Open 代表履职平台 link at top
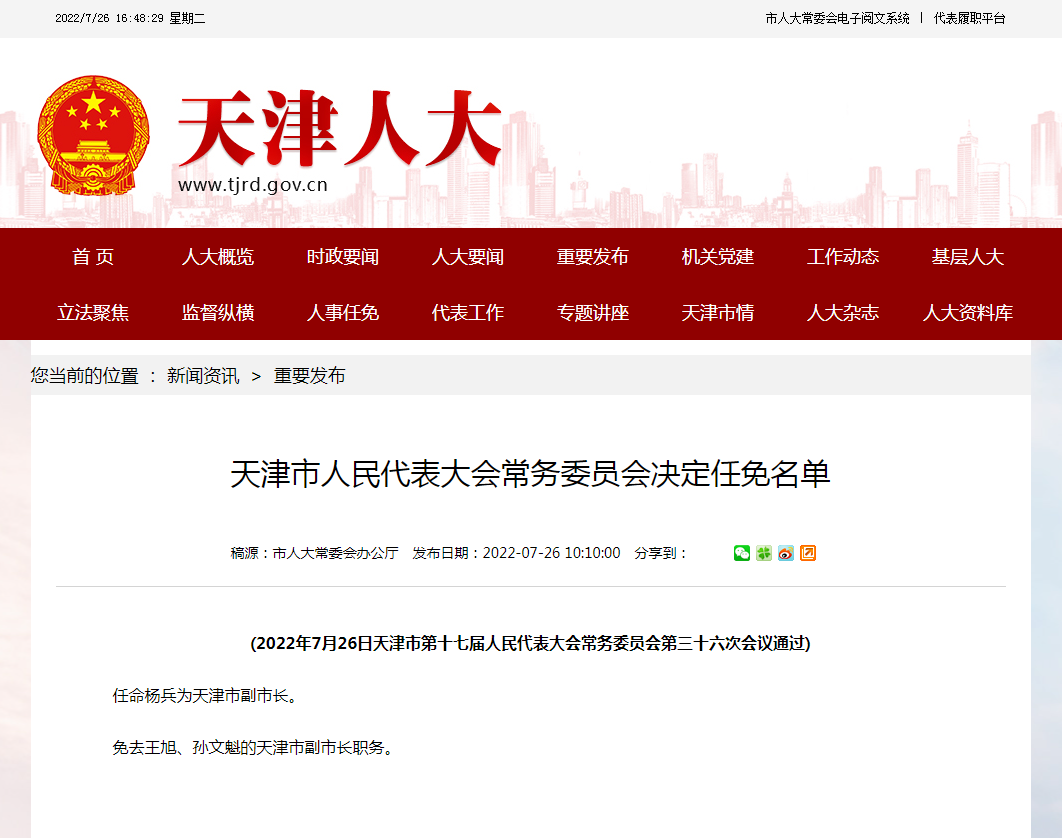This screenshot has height=838, width=1062. tap(970, 18)
